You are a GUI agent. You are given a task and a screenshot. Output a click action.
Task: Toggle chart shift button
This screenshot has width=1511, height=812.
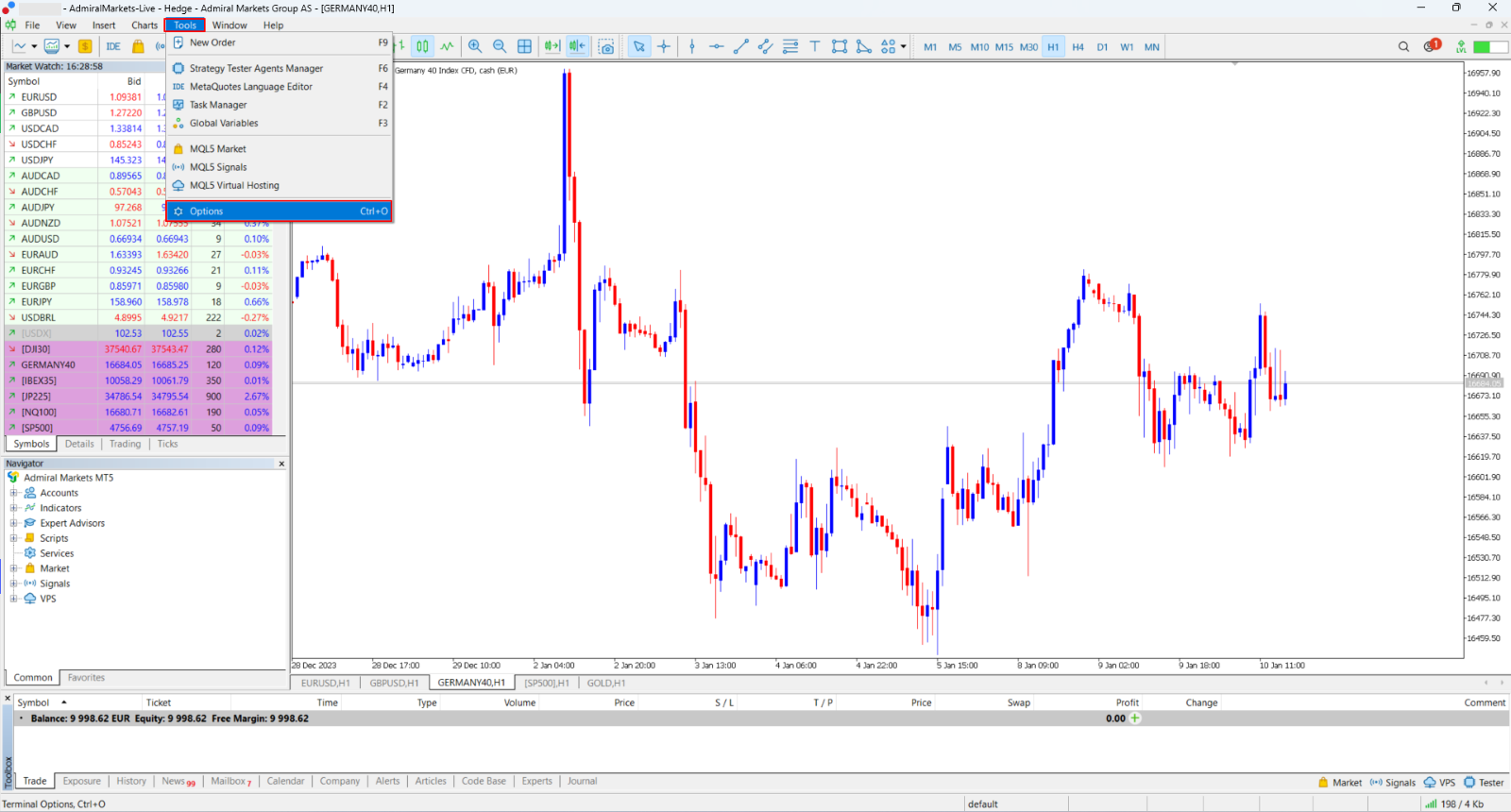577,46
